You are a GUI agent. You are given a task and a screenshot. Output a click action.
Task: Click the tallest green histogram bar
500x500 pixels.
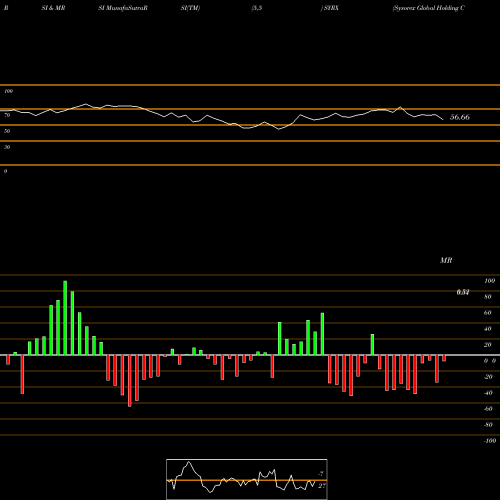65,318
